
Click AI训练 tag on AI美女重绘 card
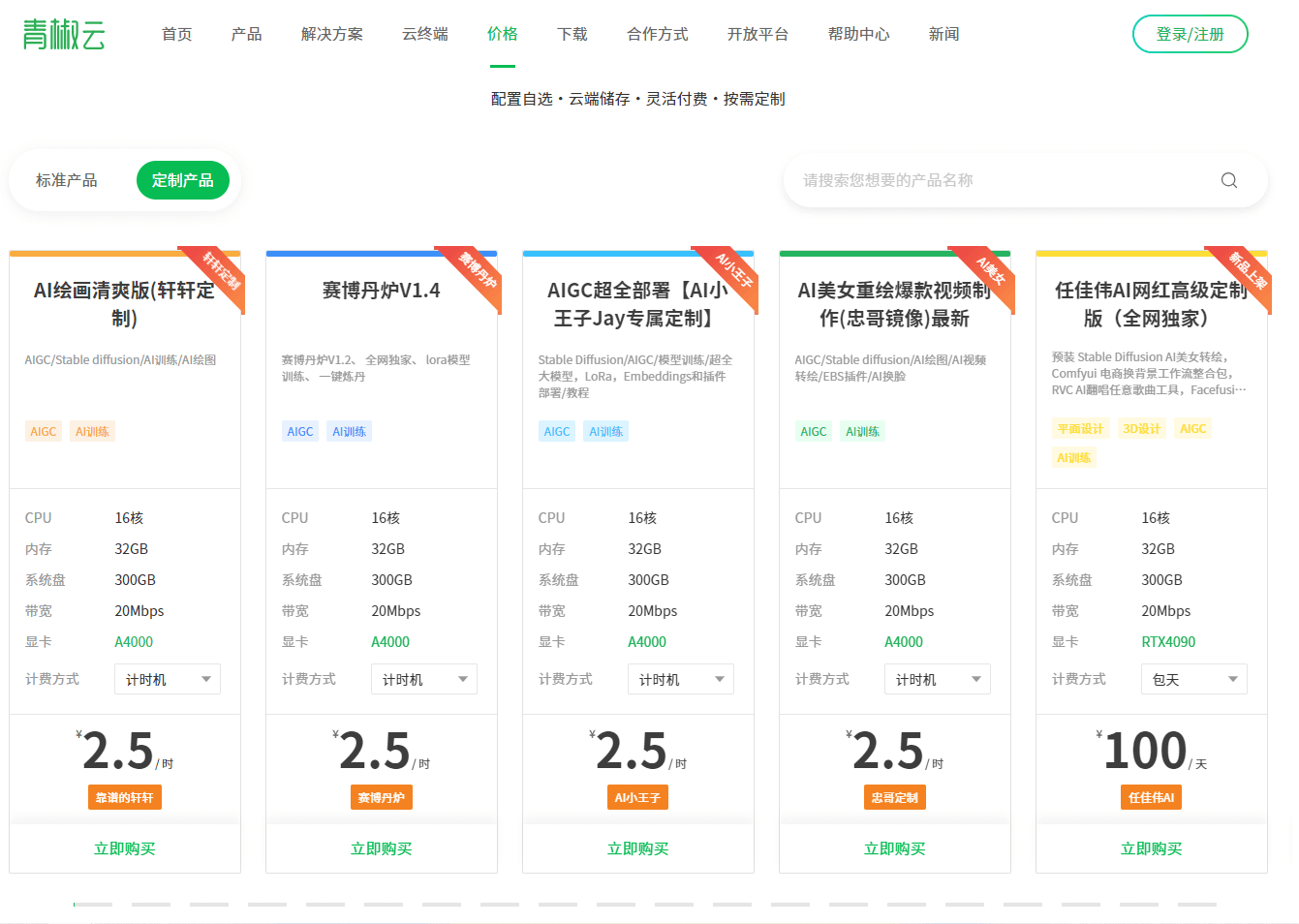point(863,431)
